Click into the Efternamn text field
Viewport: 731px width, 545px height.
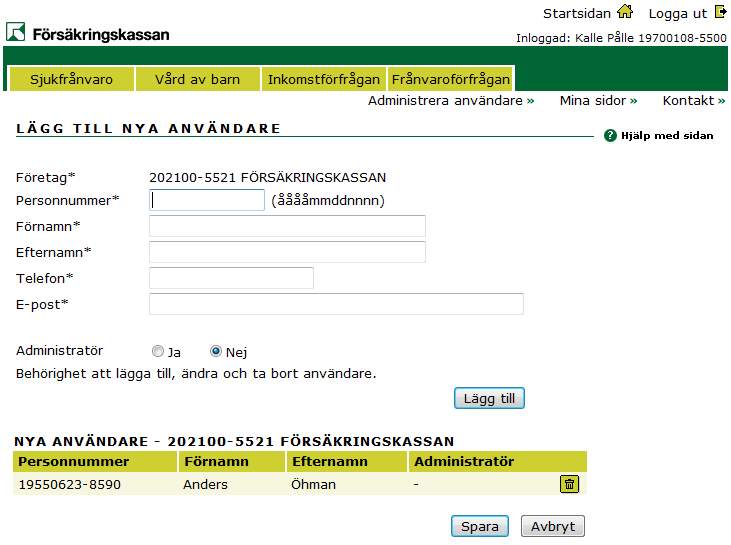287,252
